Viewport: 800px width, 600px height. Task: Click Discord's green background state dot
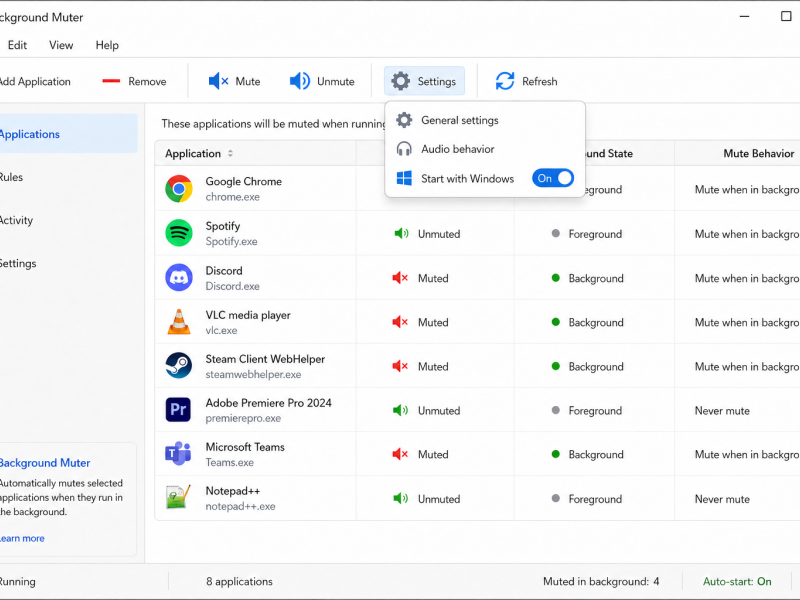556,278
